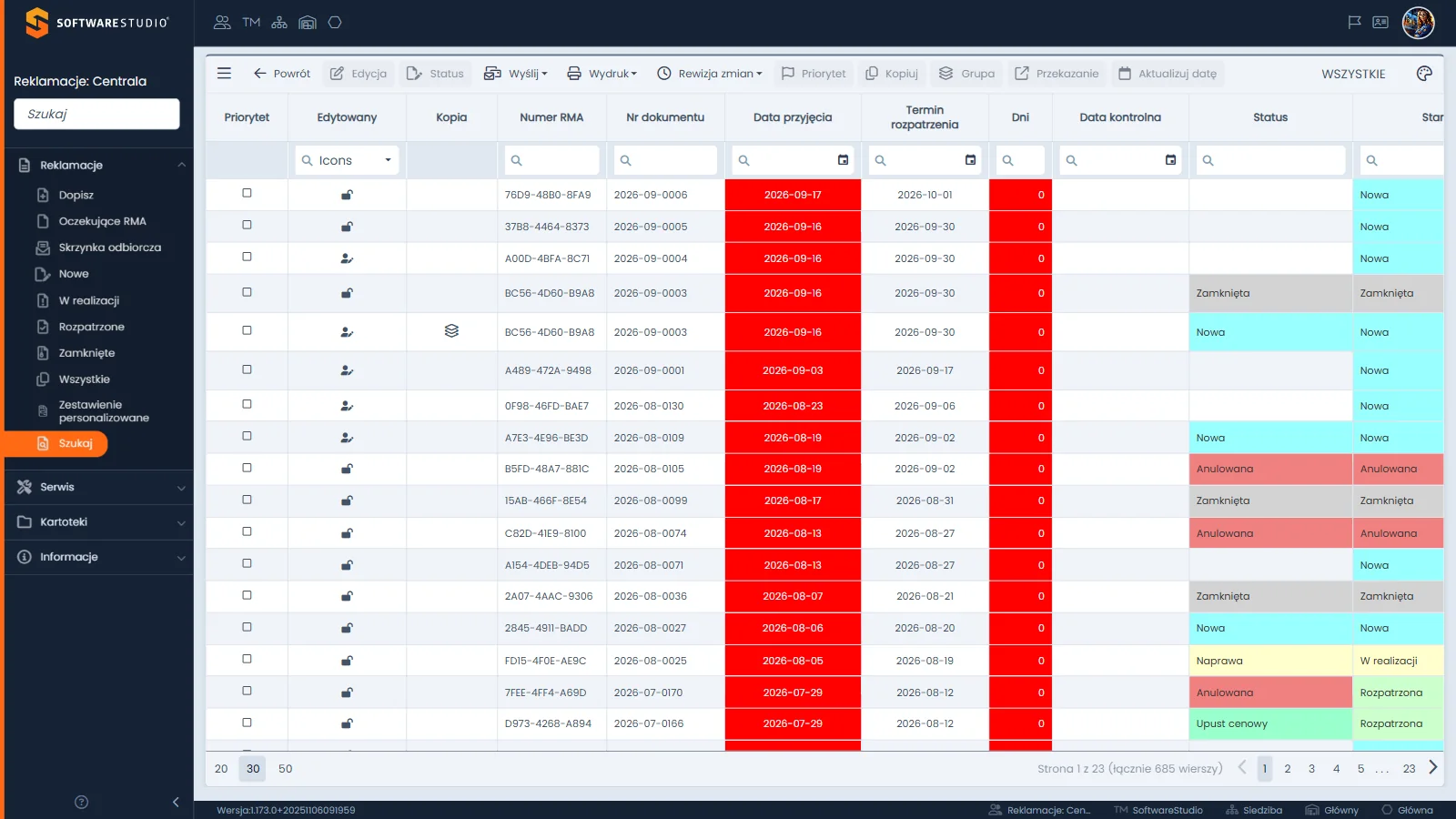Open Zestawienie personalizowane in sidebar
Viewport: 1456px width, 819px height.
click(104, 411)
